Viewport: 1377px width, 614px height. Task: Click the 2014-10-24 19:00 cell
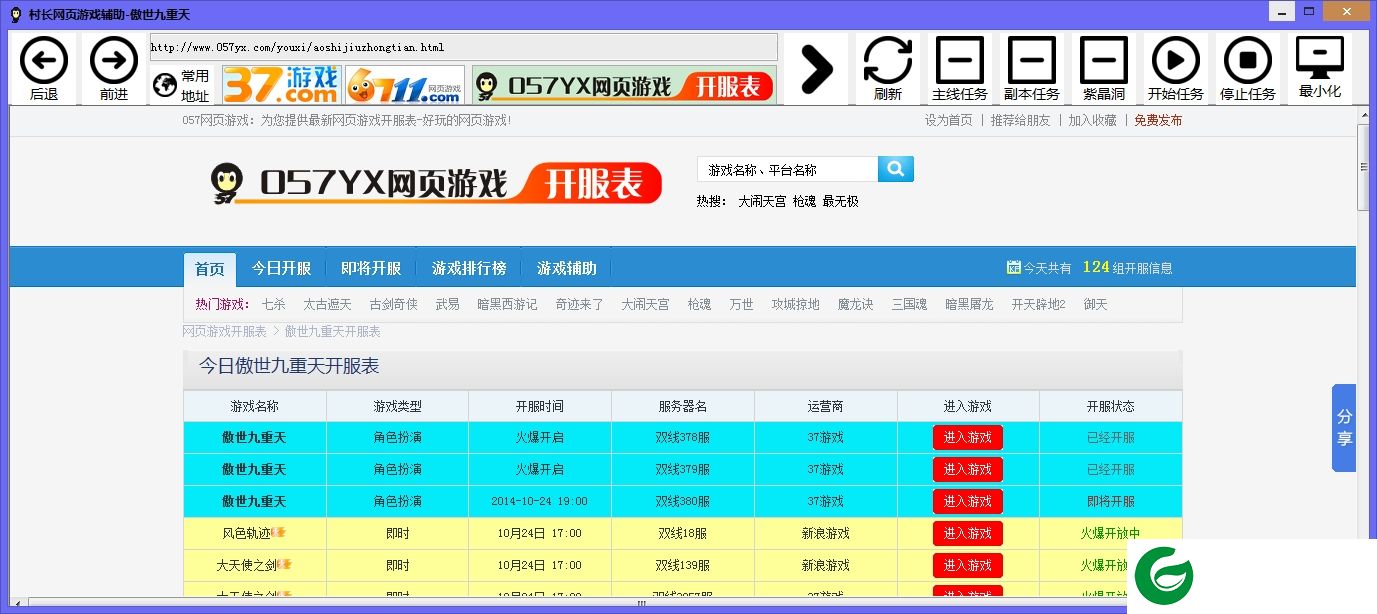coord(540,501)
